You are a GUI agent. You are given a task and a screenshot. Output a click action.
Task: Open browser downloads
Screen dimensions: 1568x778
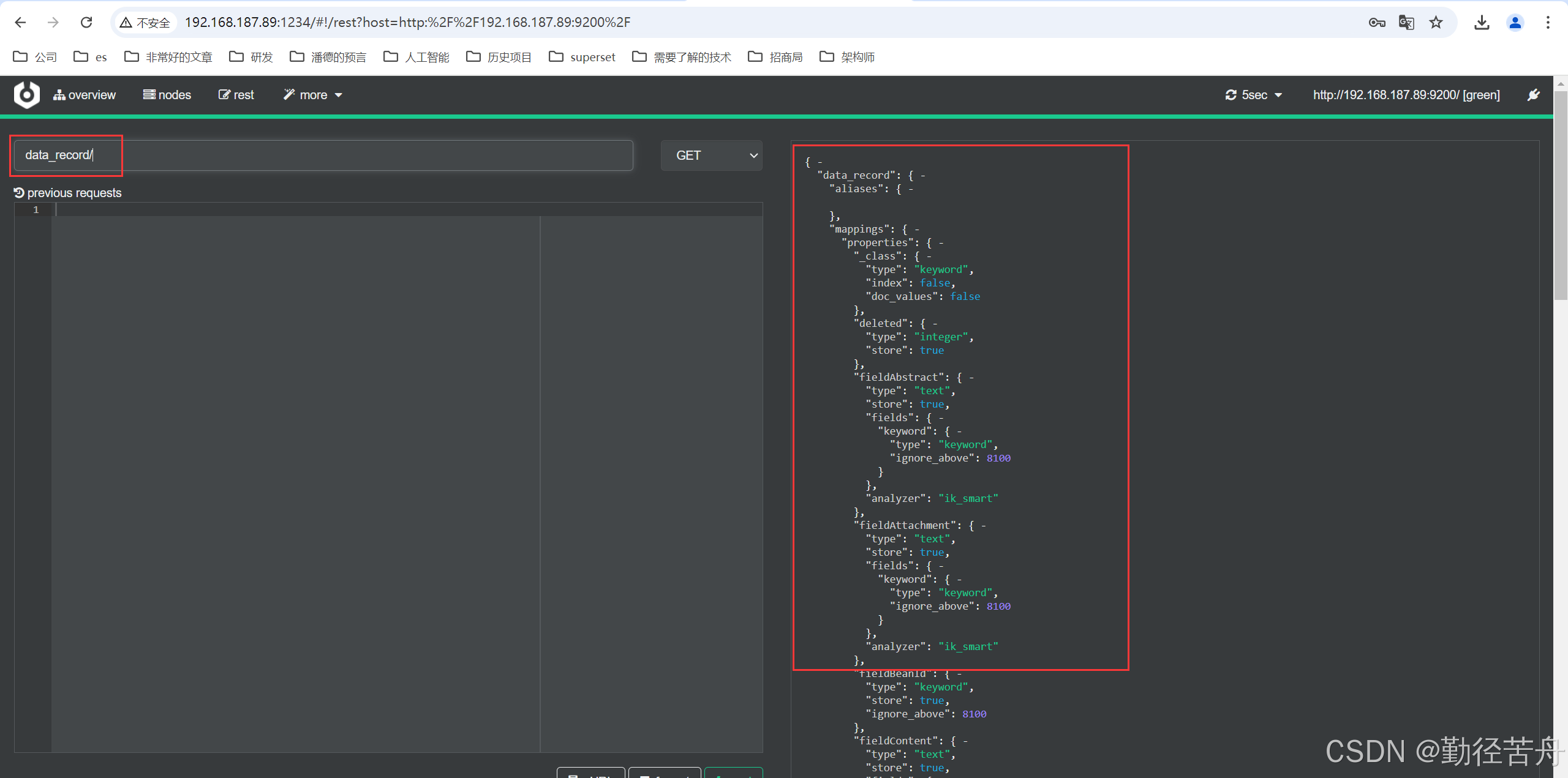(x=1482, y=23)
